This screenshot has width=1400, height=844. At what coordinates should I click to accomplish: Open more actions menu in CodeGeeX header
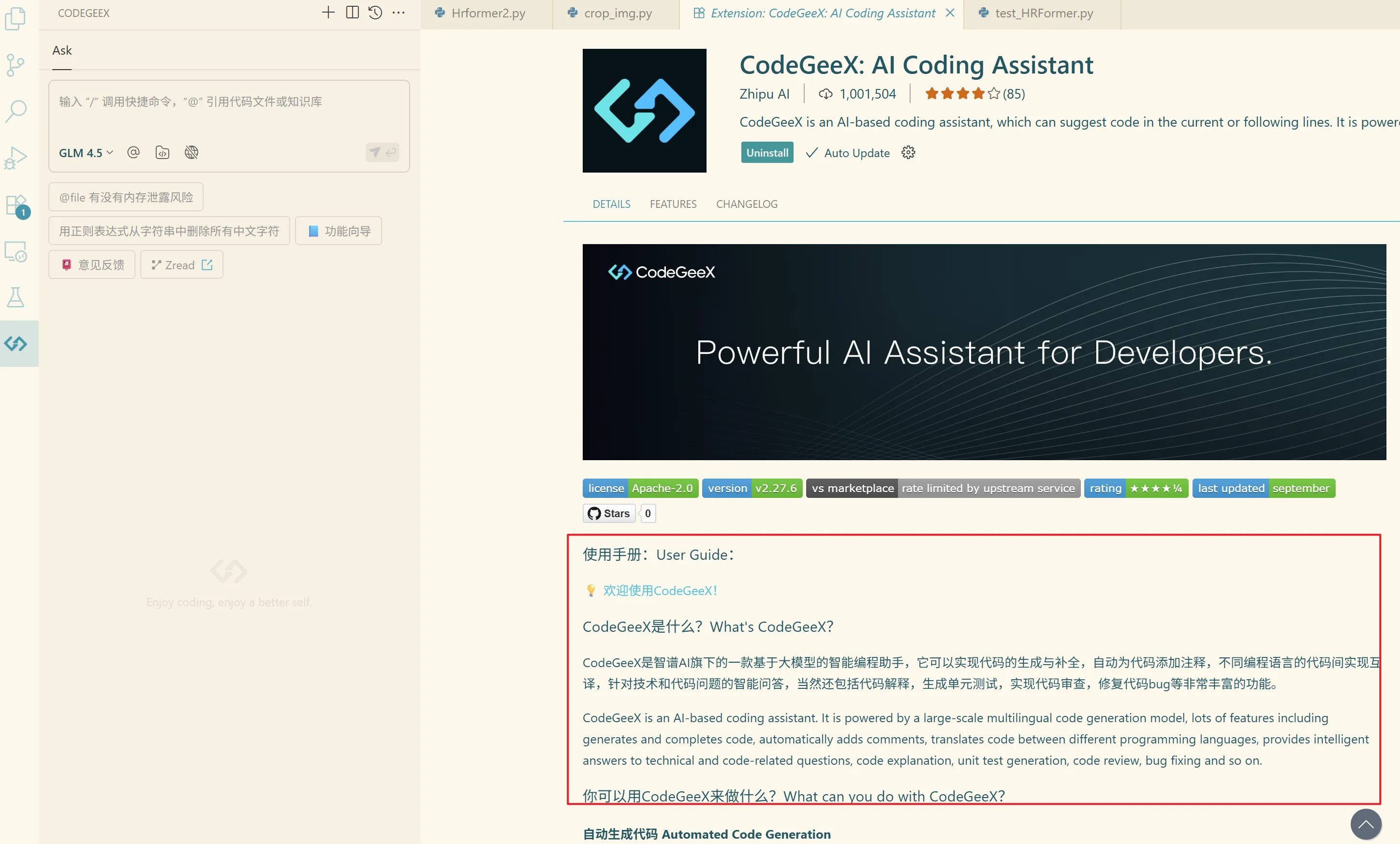[399, 13]
